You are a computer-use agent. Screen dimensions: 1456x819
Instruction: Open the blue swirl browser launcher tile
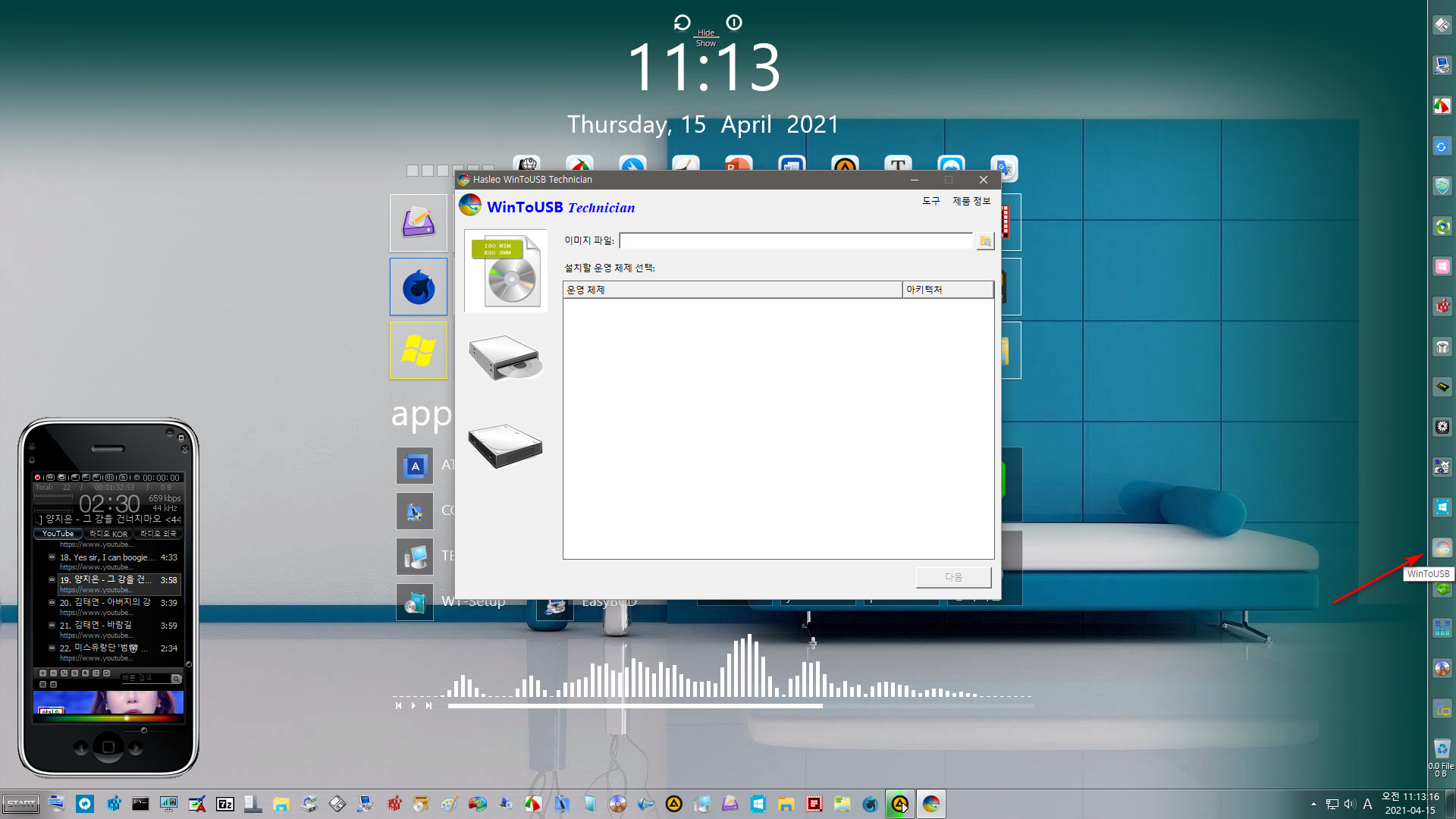coord(419,287)
